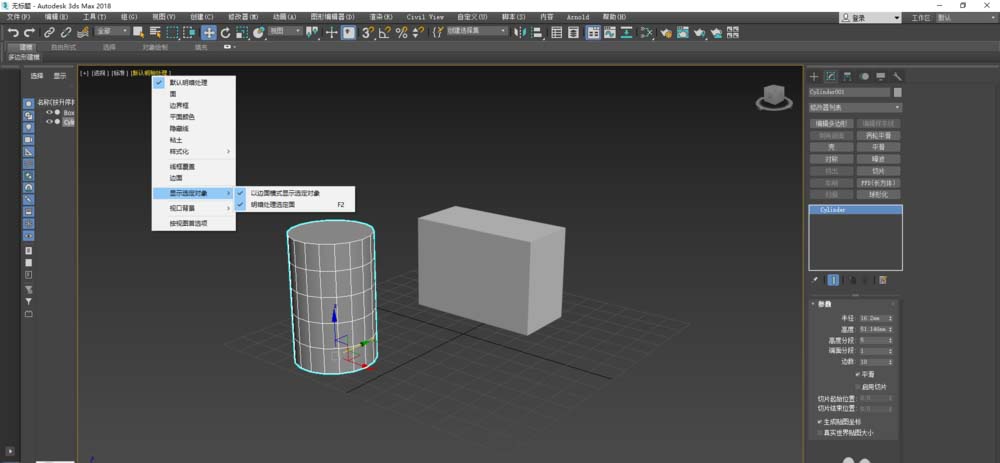This screenshot has height=463, width=1000.
Task: Click the object color swatch beside Cylinder001 name
Action: click(x=897, y=92)
